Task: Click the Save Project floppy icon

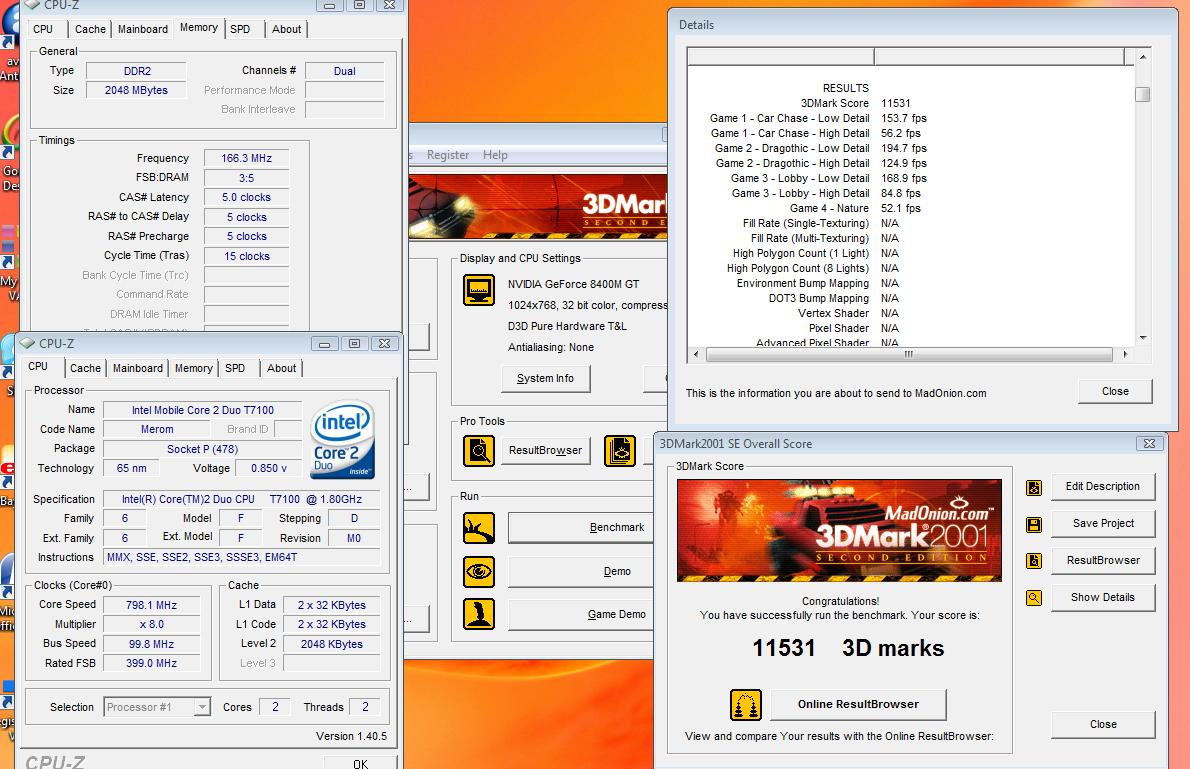Action: click(1034, 525)
